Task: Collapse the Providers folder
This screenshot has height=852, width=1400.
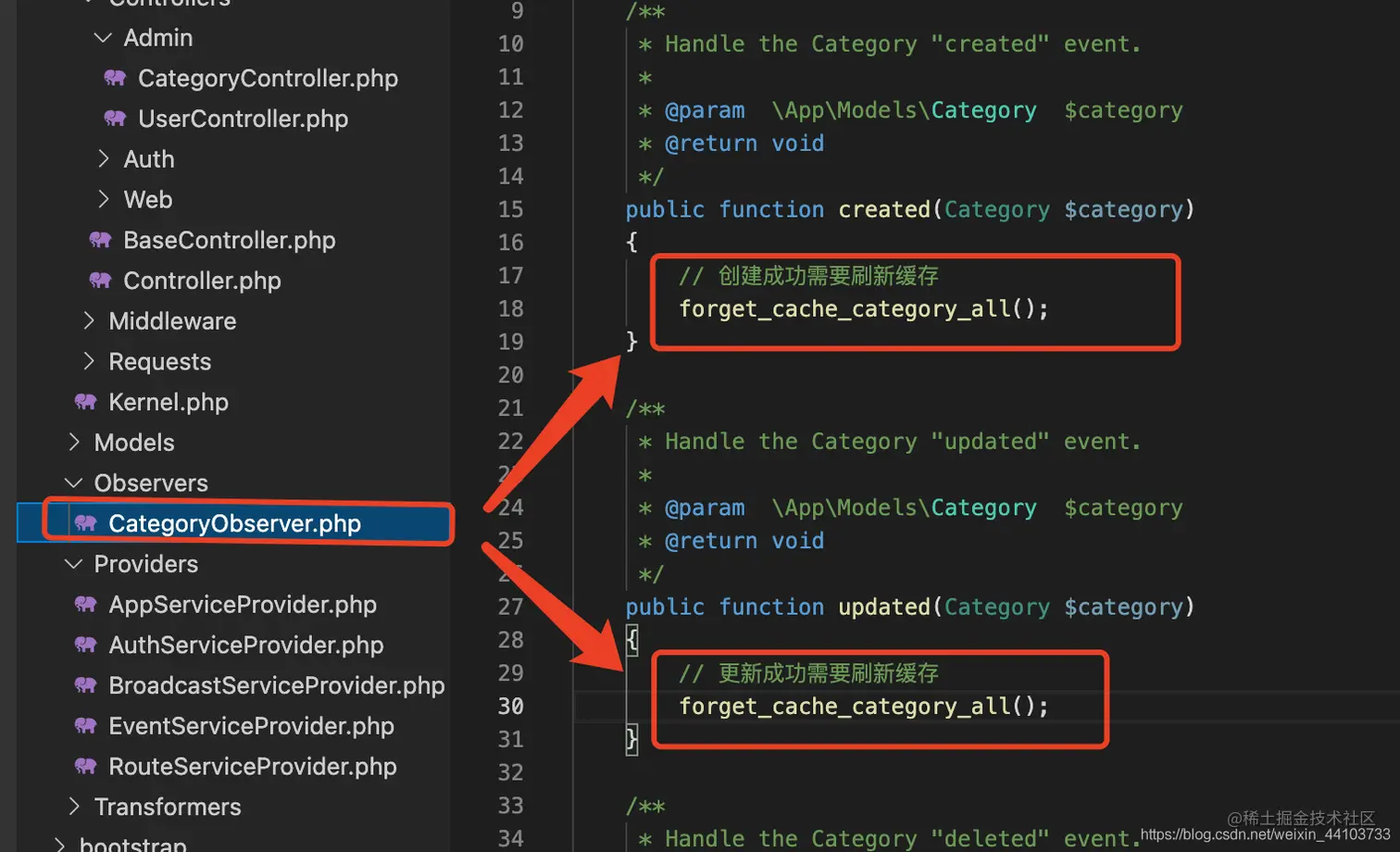Action: [73, 564]
